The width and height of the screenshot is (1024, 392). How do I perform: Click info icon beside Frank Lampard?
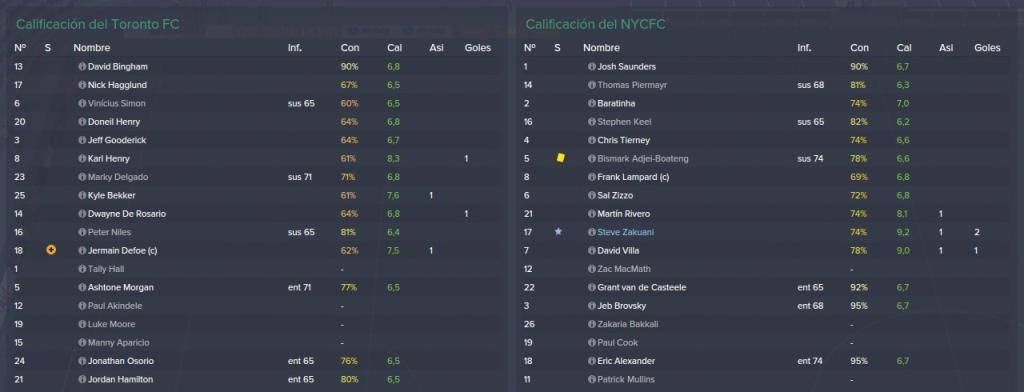tap(592, 177)
